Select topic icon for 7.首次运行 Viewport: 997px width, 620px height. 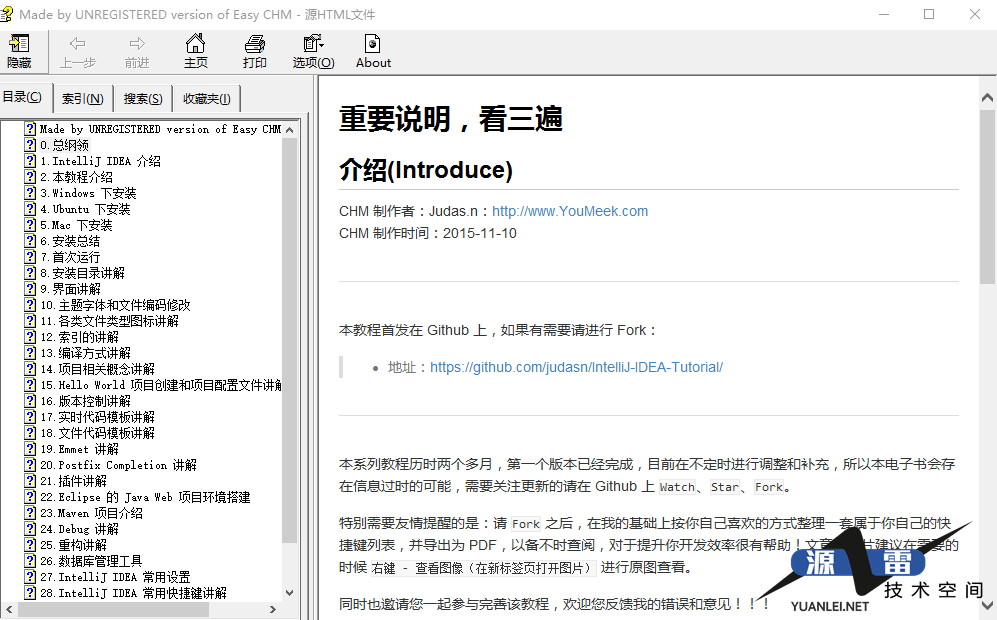click(30, 257)
